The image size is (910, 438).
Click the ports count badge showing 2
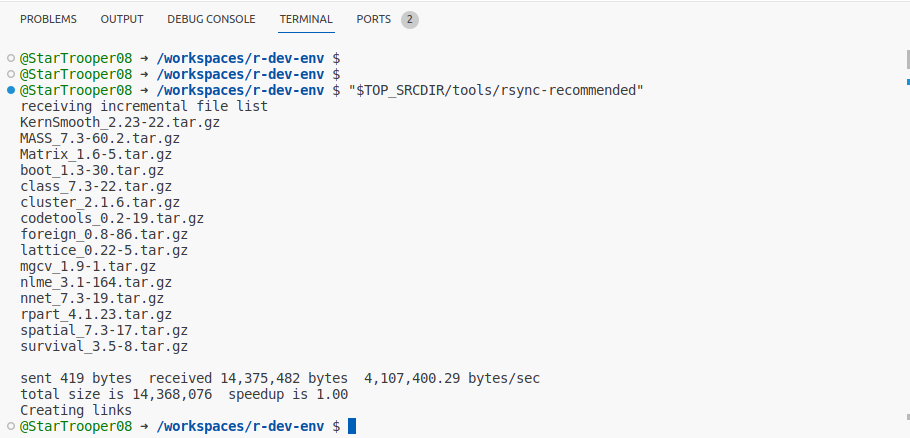tap(410, 20)
